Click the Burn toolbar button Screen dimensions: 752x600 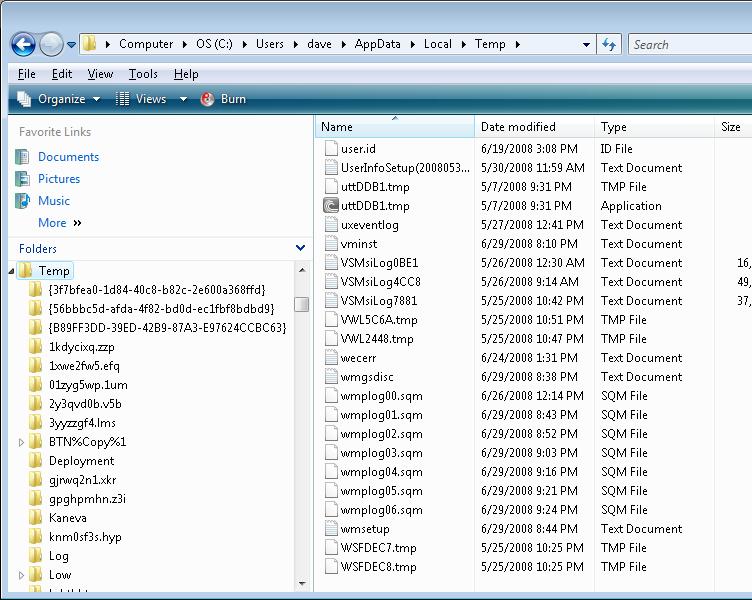click(223, 99)
